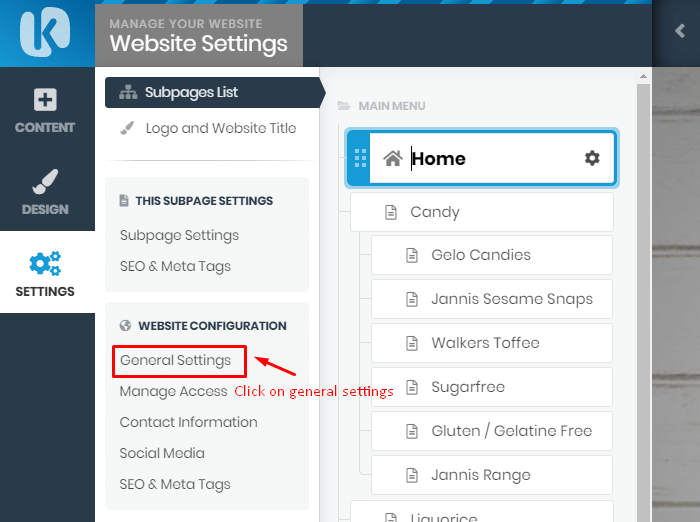Select Walkers Toffee subpage
700x522 pixels.
(492, 343)
